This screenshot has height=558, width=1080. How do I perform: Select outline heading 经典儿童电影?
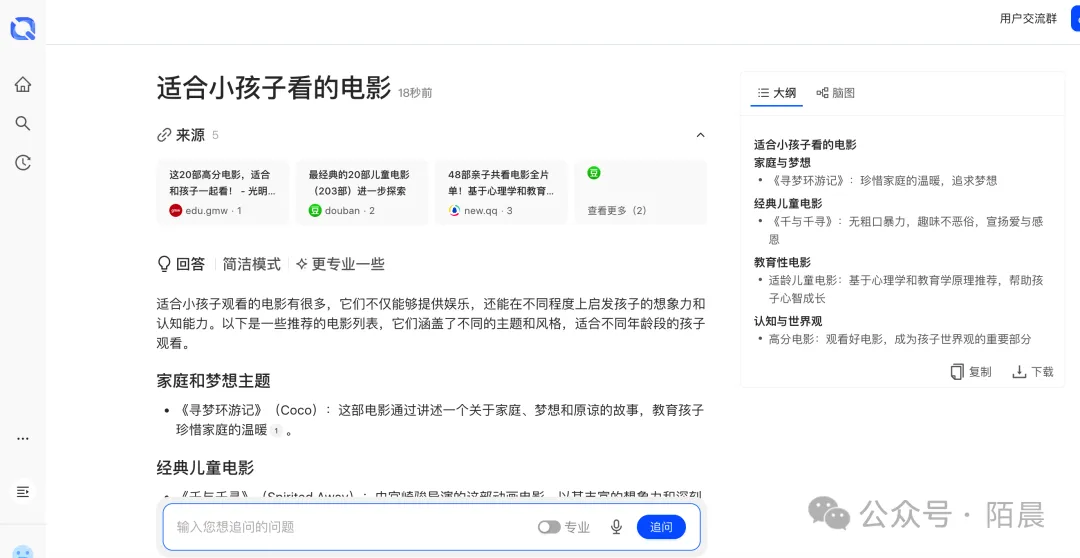tap(788, 203)
